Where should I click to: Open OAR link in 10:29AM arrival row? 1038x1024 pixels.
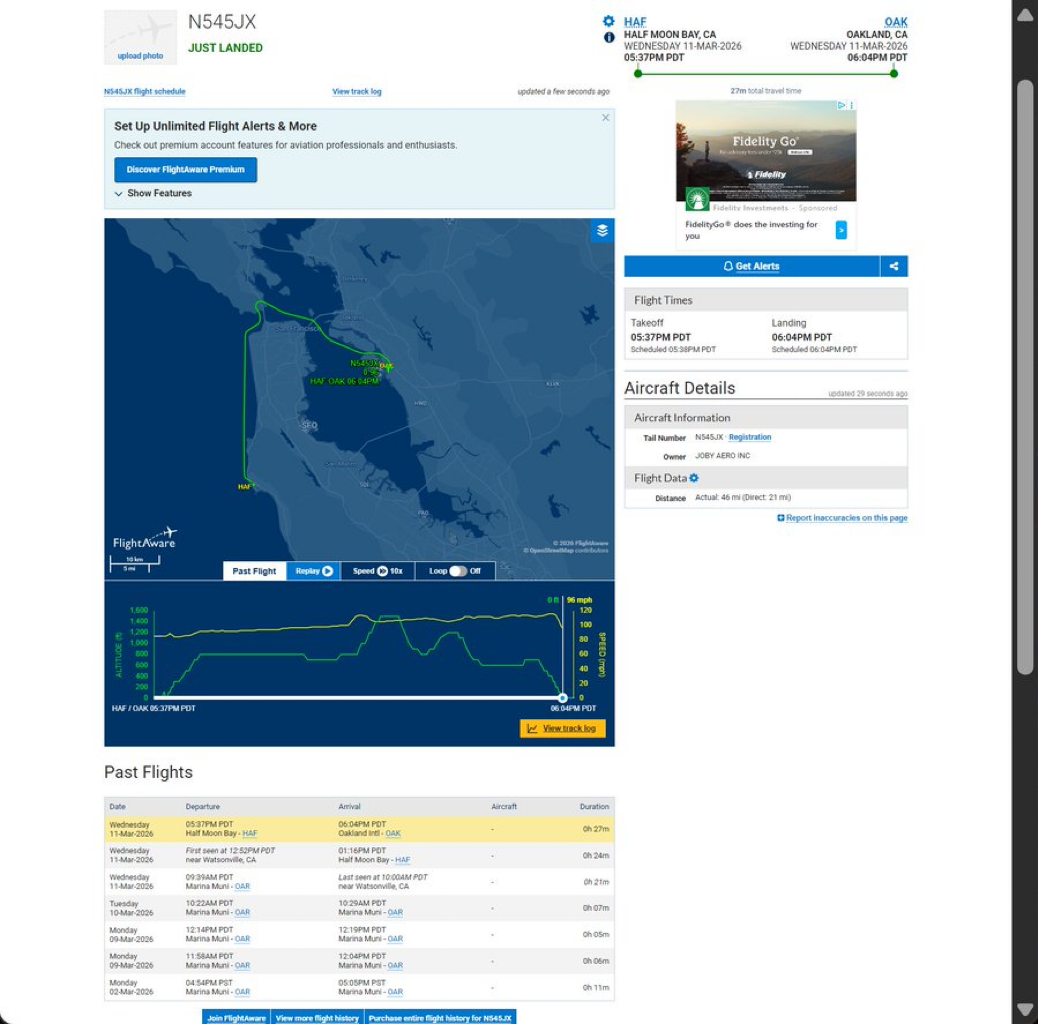coord(395,912)
